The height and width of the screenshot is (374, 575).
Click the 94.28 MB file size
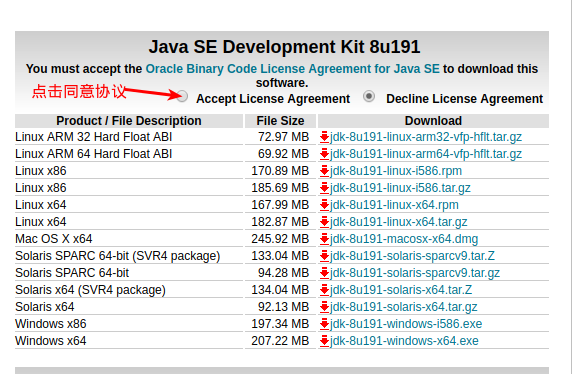[283, 273]
